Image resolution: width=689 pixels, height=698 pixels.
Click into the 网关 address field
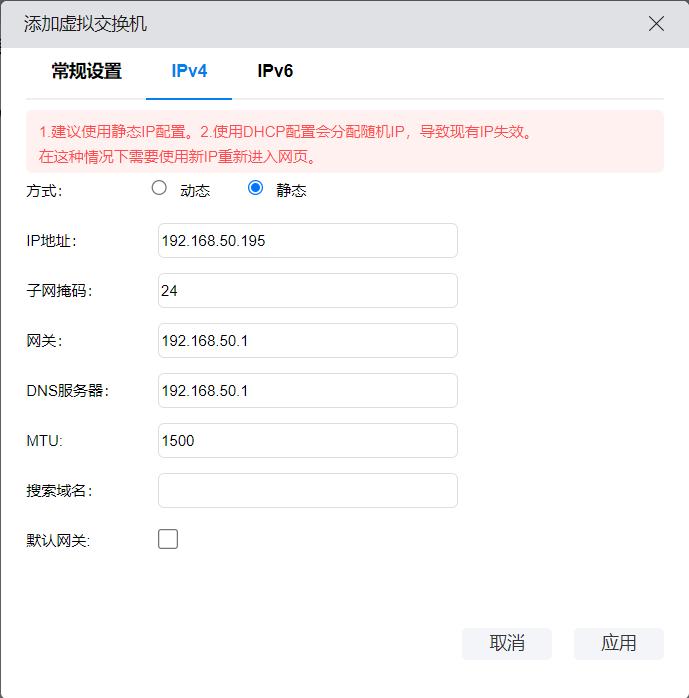(307, 341)
